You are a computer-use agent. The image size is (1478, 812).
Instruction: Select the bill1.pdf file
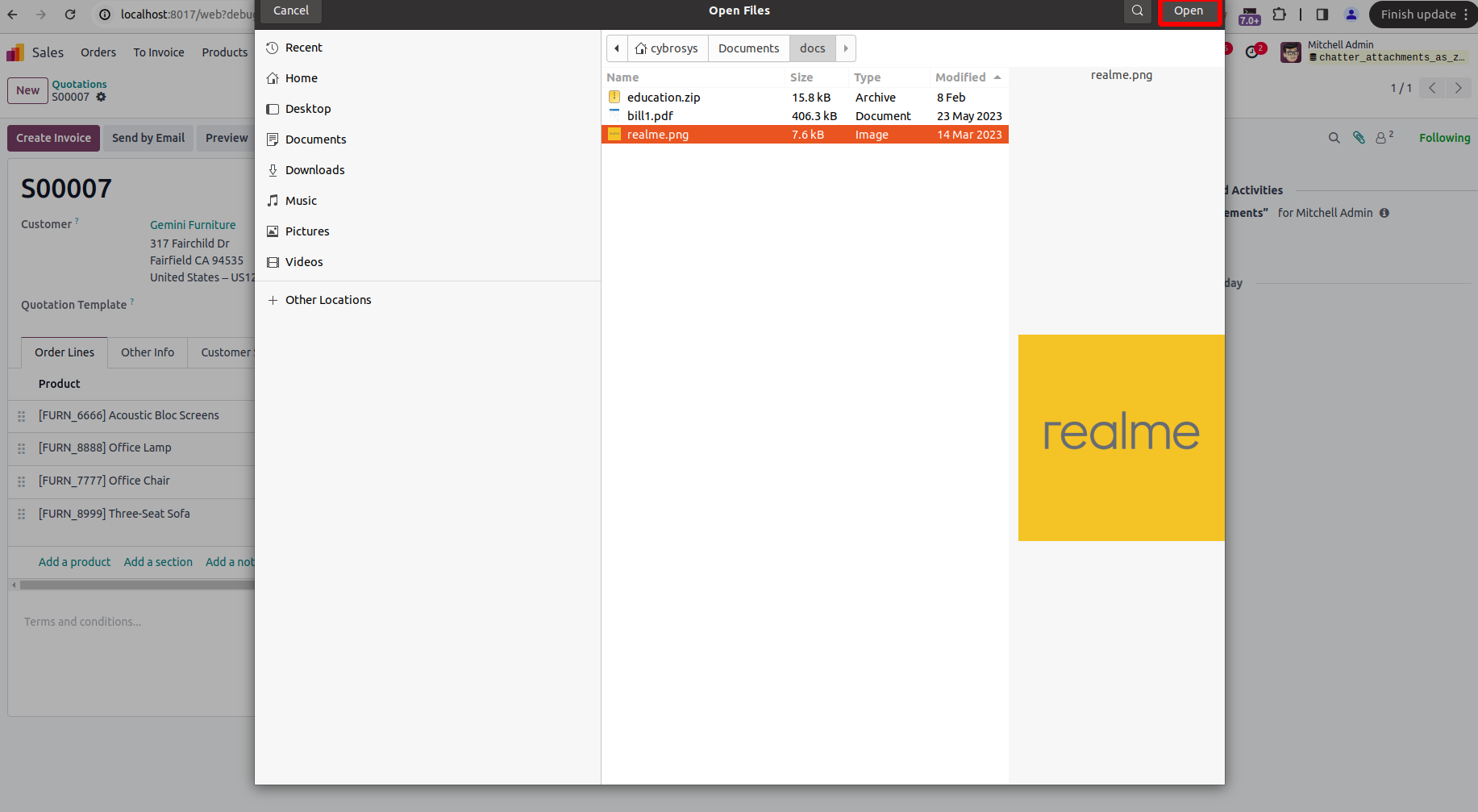(650, 116)
